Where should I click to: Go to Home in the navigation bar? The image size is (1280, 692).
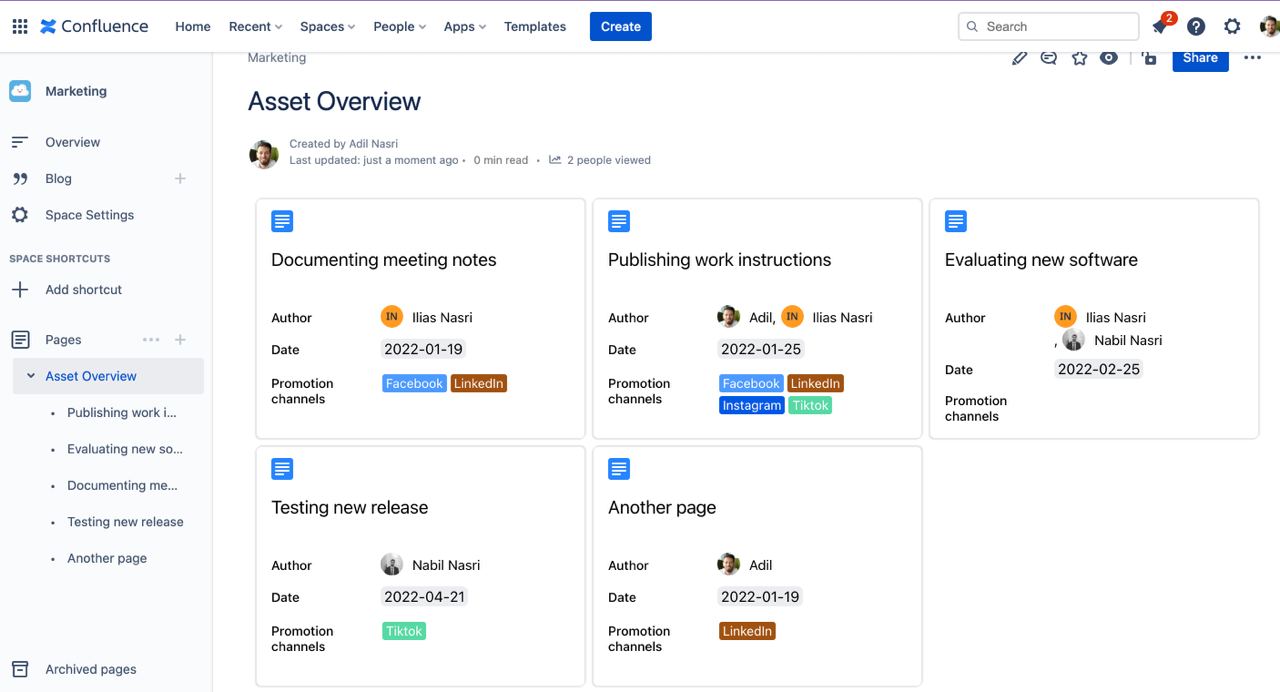coord(192,26)
